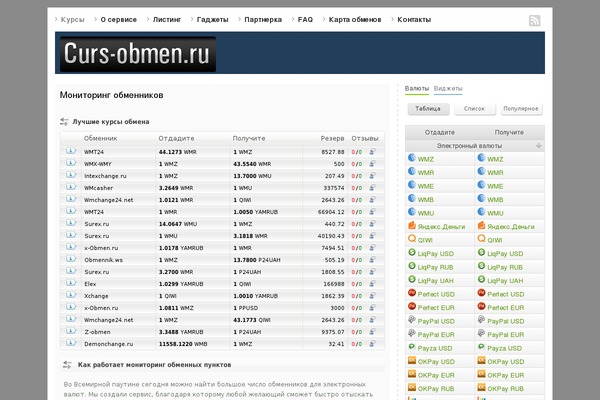Image resolution: width=600 pixels, height=400 pixels.
Task: Select Payza USD in the Получите column
Action: [x=504, y=348]
